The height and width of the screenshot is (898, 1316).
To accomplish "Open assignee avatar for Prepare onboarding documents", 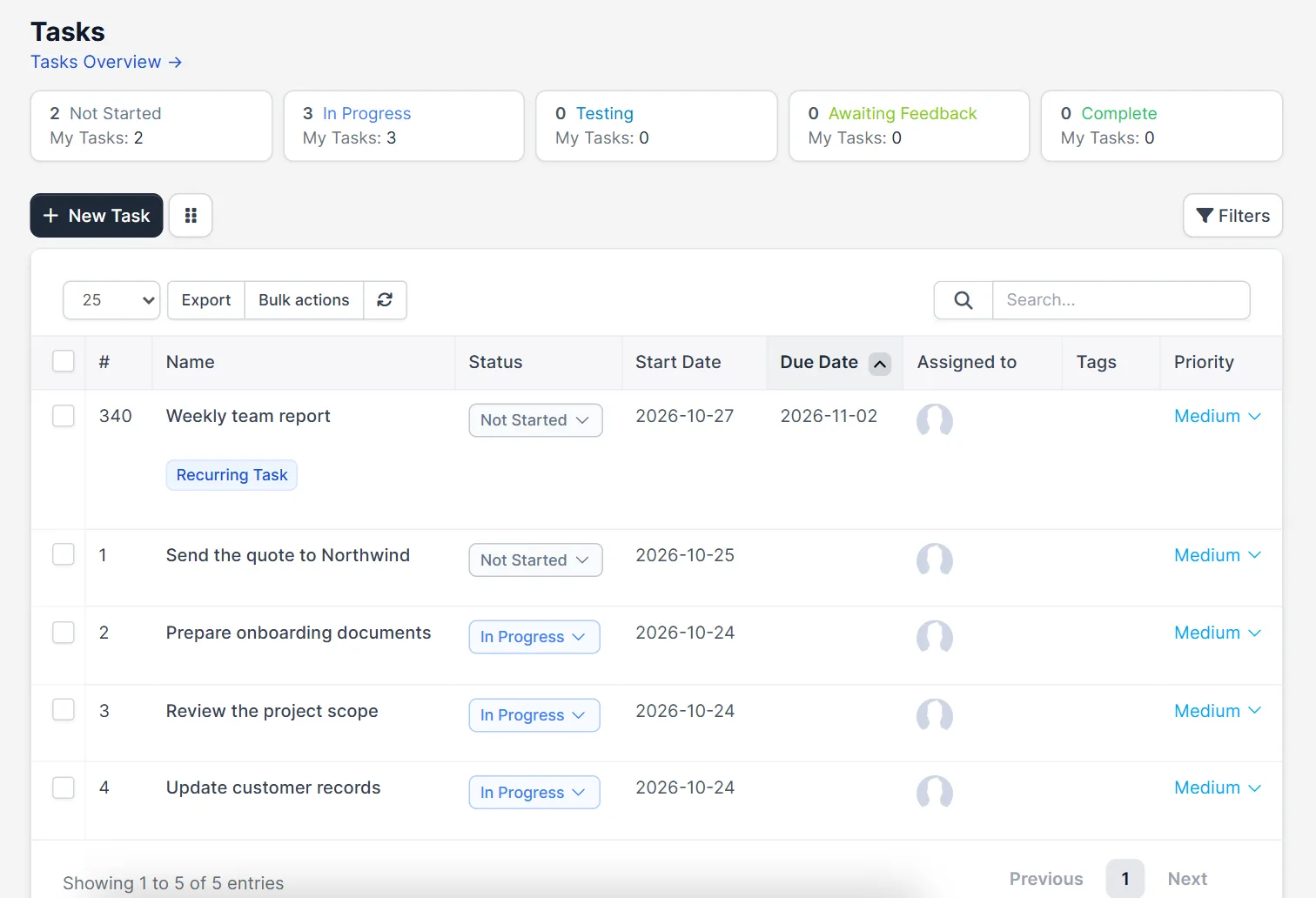I will coord(935,637).
